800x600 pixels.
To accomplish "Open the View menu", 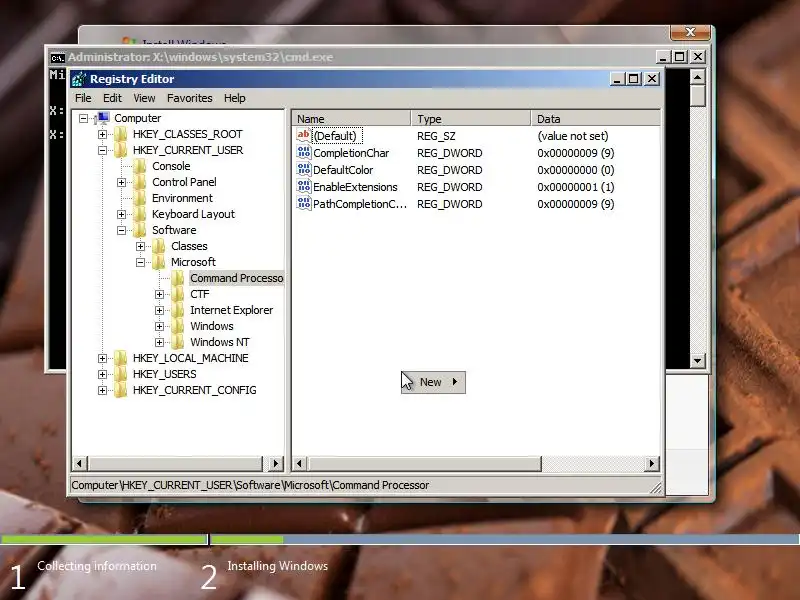I will click(144, 98).
